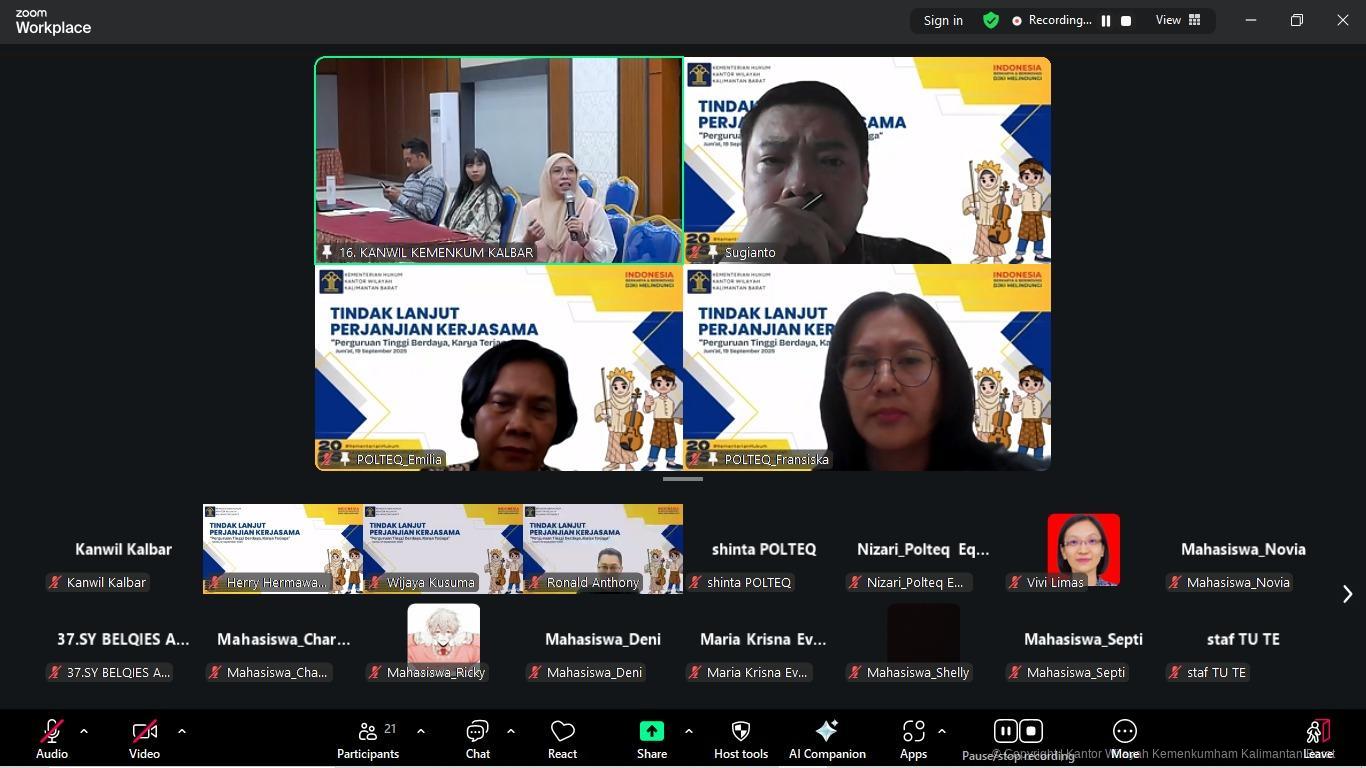Click the green Share screen icon
Image resolution: width=1366 pixels, height=768 pixels.
[652, 732]
